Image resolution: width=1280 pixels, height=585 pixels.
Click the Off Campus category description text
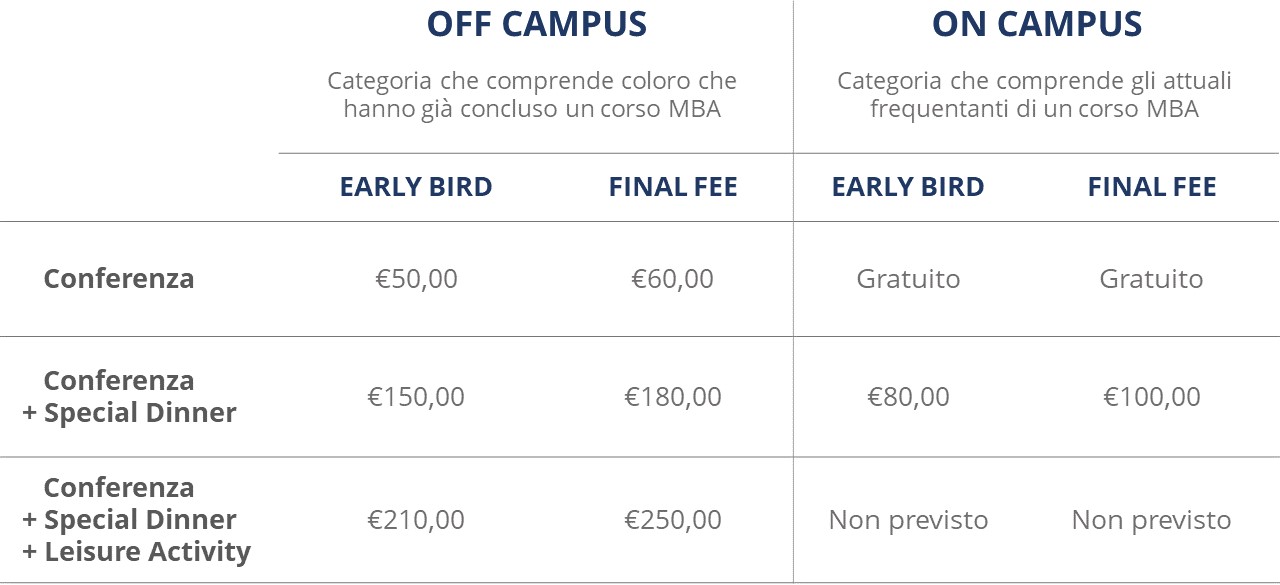tap(532, 95)
